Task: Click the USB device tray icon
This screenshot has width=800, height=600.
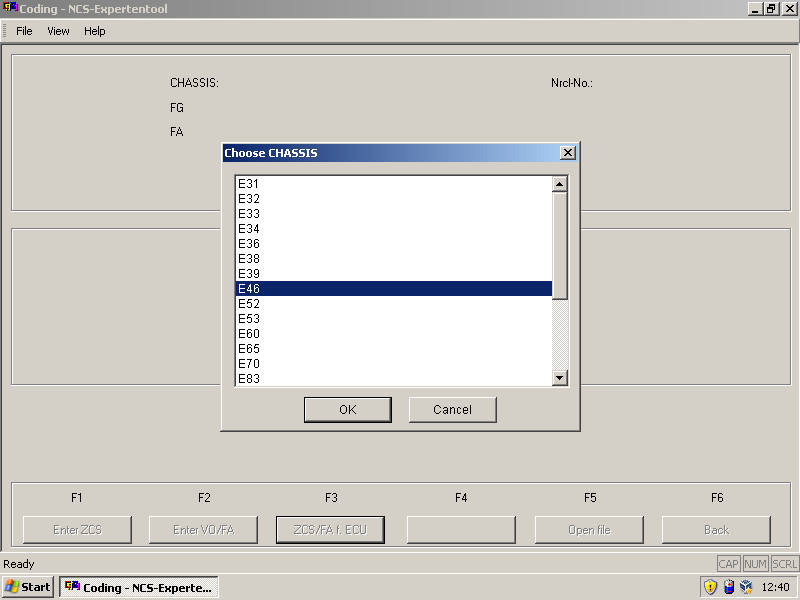Action: coord(729,587)
